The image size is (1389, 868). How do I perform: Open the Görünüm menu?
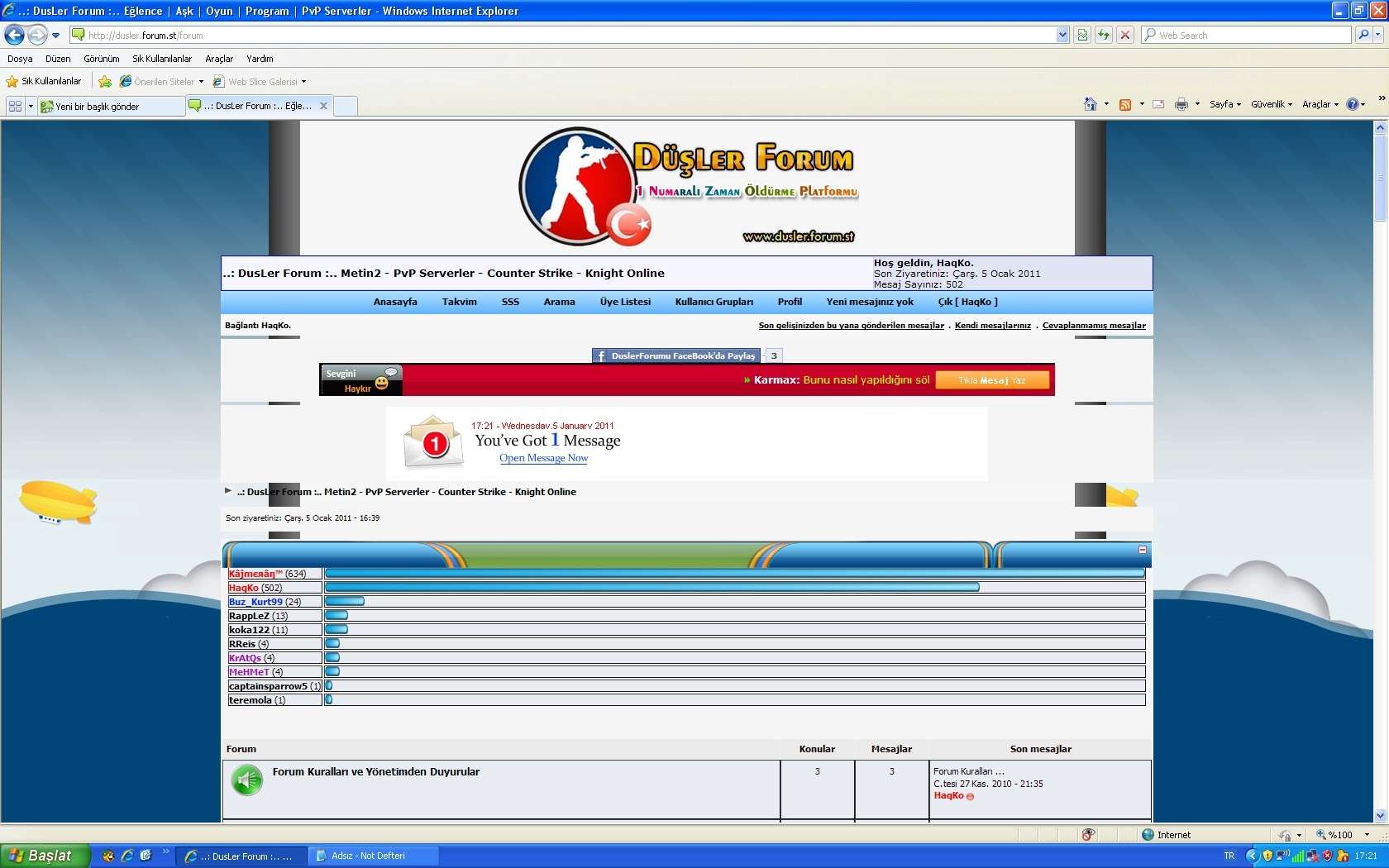click(102, 59)
